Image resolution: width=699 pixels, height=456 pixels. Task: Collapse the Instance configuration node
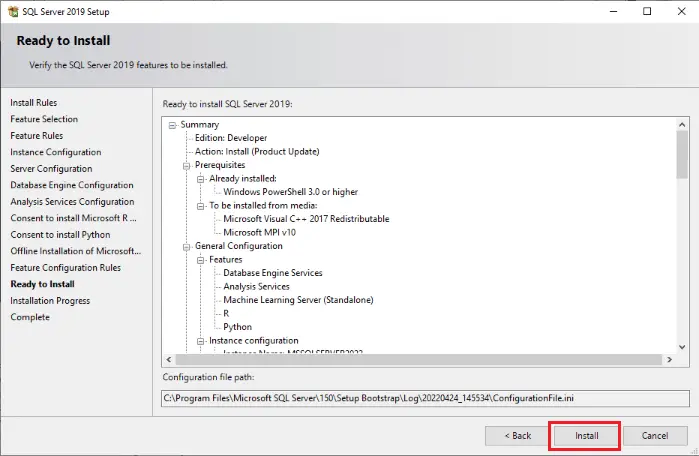click(x=201, y=341)
